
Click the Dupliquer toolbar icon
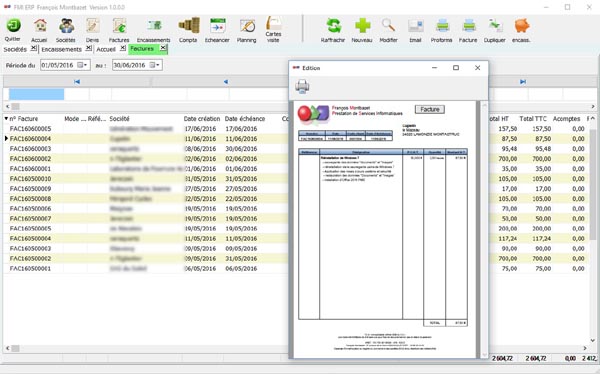[495, 26]
